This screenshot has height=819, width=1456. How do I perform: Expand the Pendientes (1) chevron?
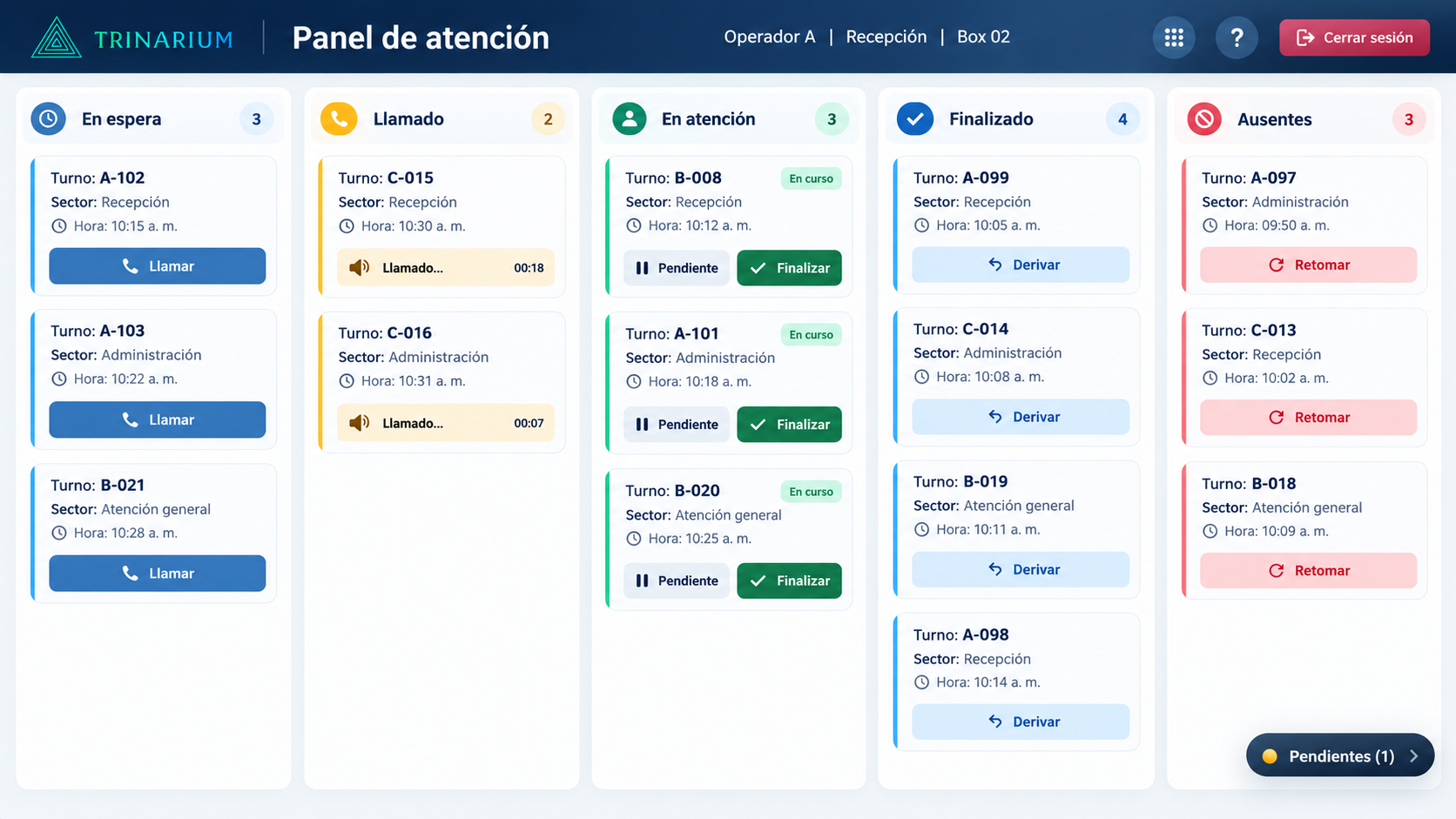(1414, 756)
